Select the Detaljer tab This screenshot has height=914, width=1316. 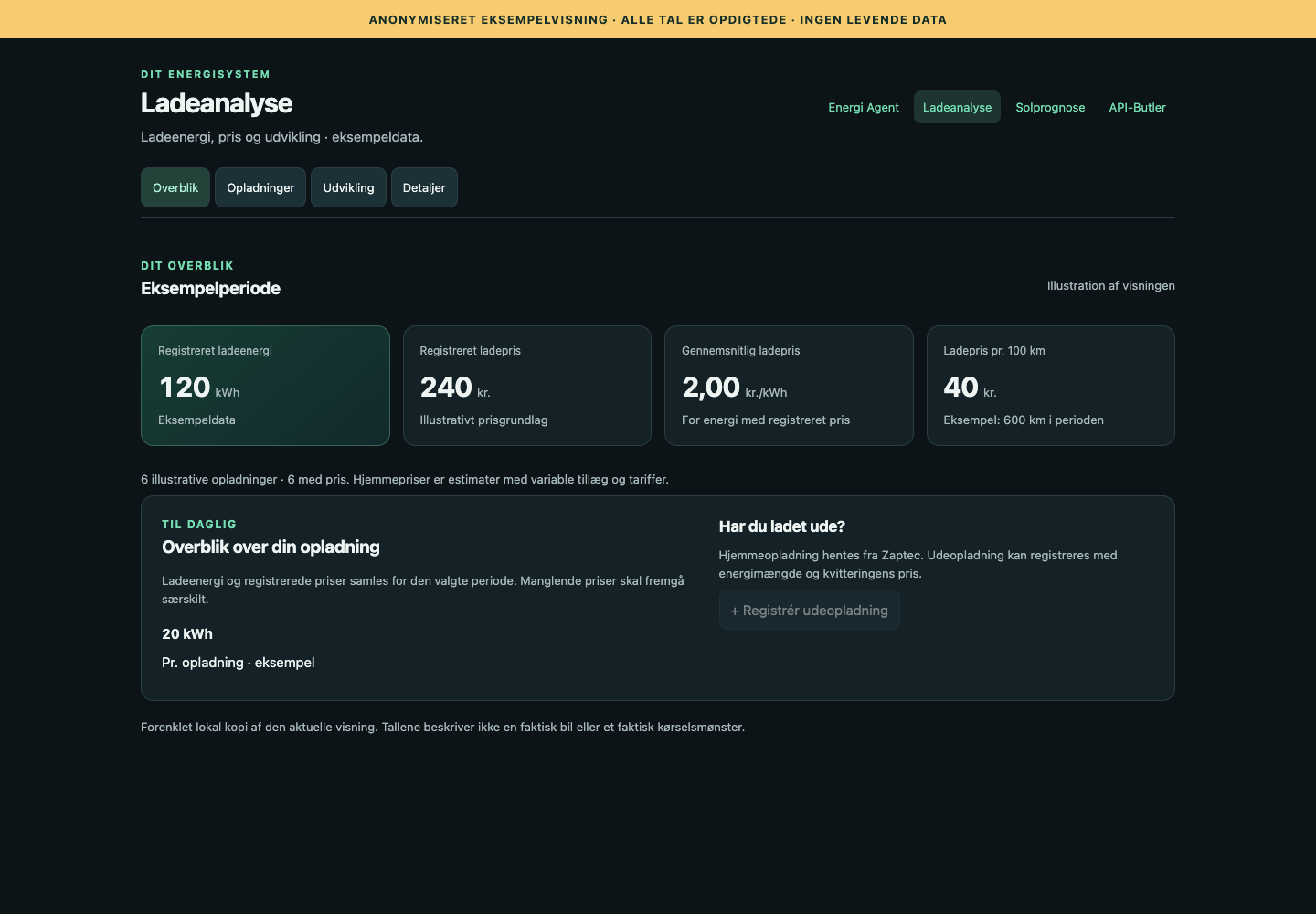[x=424, y=187]
